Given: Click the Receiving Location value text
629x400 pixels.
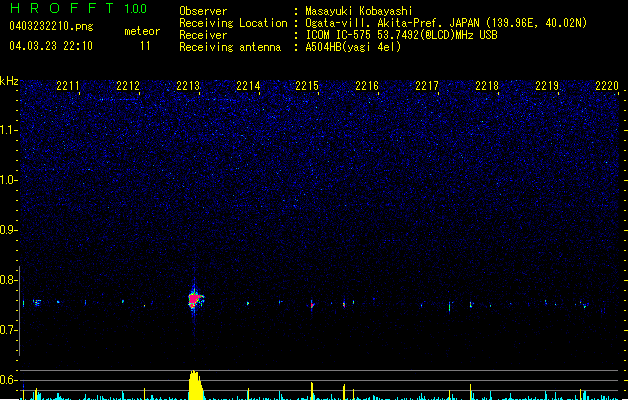Looking at the screenshot, I should click(446, 23).
